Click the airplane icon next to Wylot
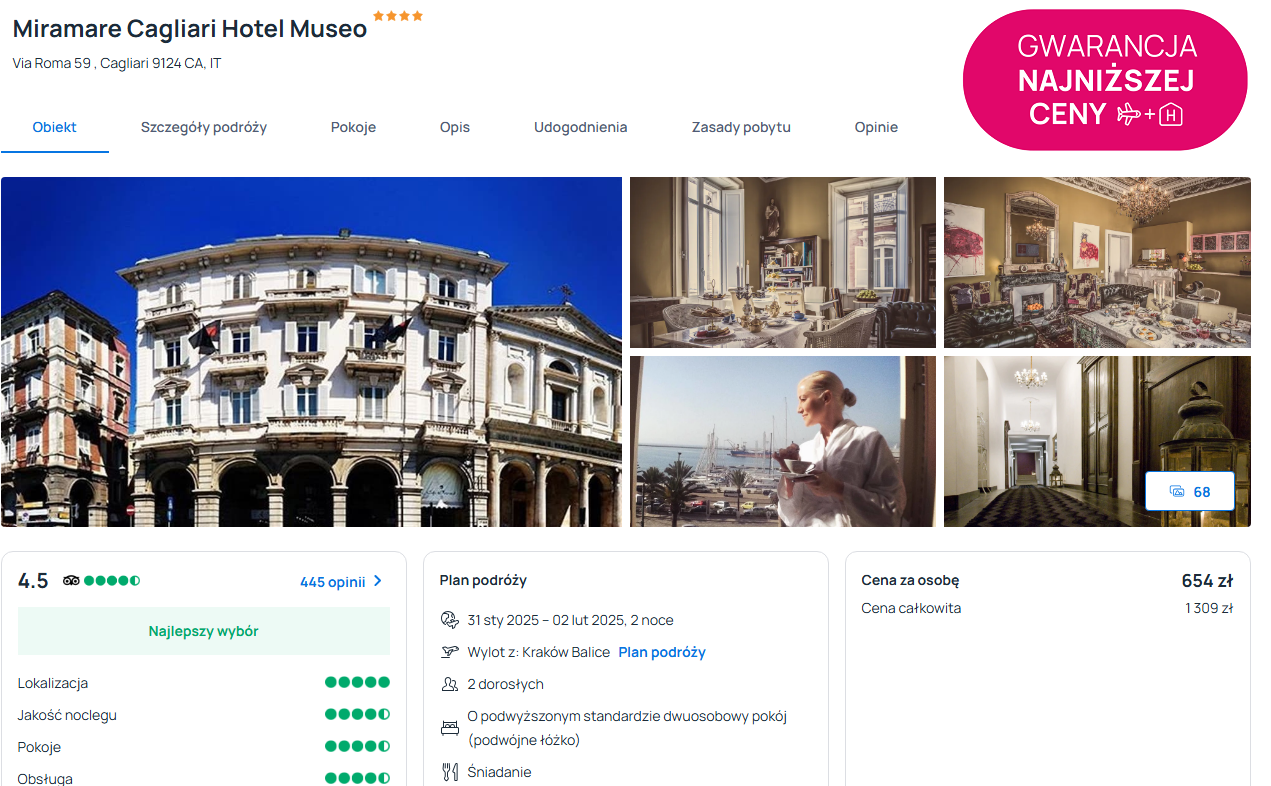 [450, 652]
